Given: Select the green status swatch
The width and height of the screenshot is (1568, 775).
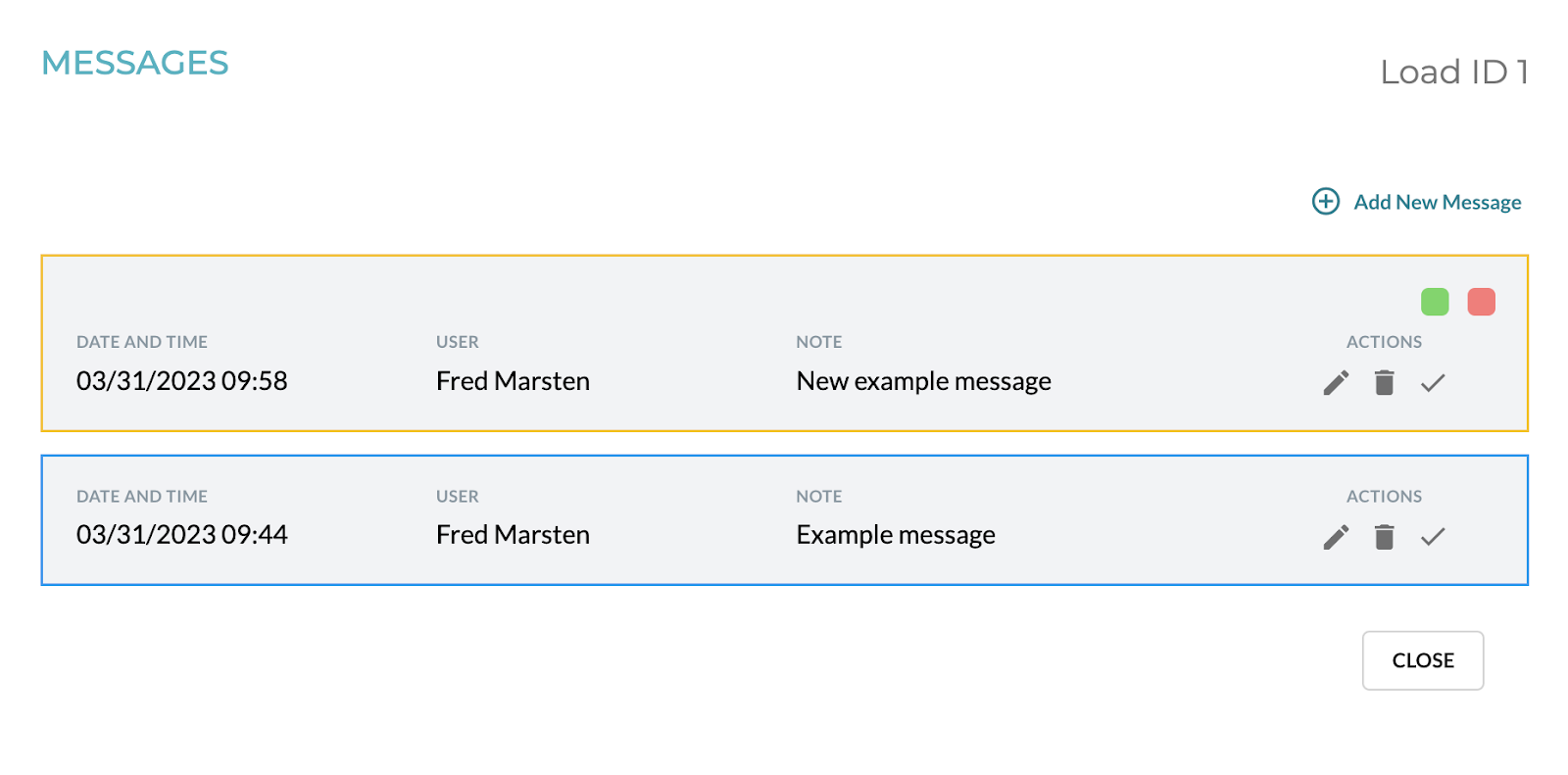Looking at the screenshot, I should (1434, 301).
